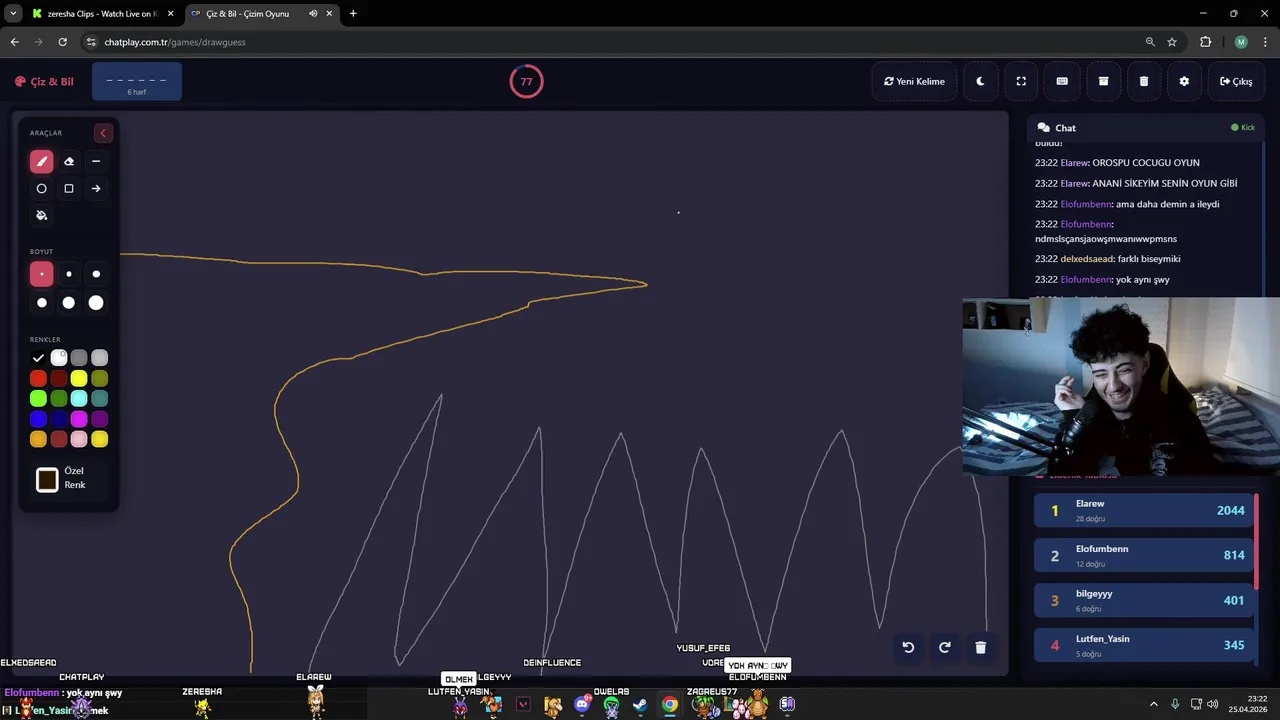The height and width of the screenshot is (720, 1280).
Task: Choose the first brush size in bottom row
Action: click(41, 302)
